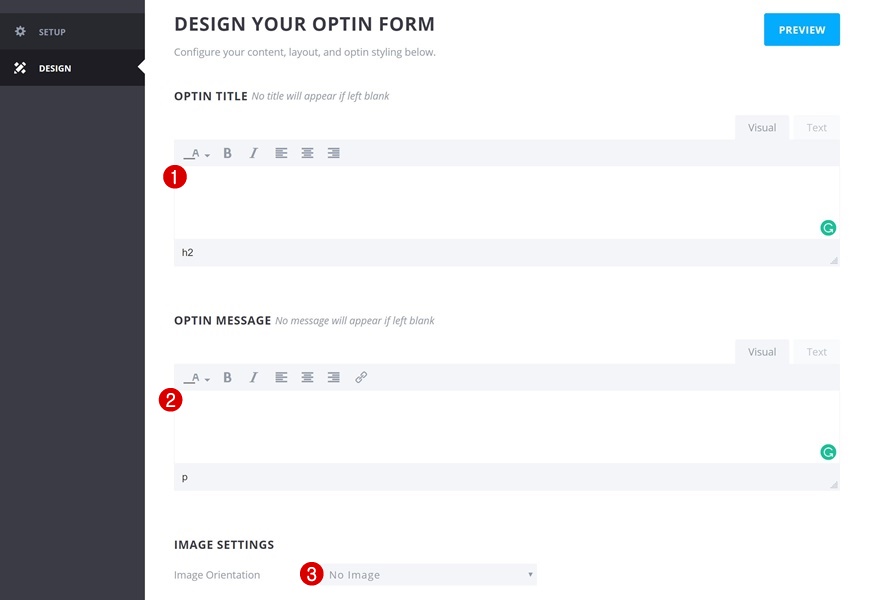Screen dimensions: 880x600
Task: Open Setup section in sidebar
Action: [54, 32]
